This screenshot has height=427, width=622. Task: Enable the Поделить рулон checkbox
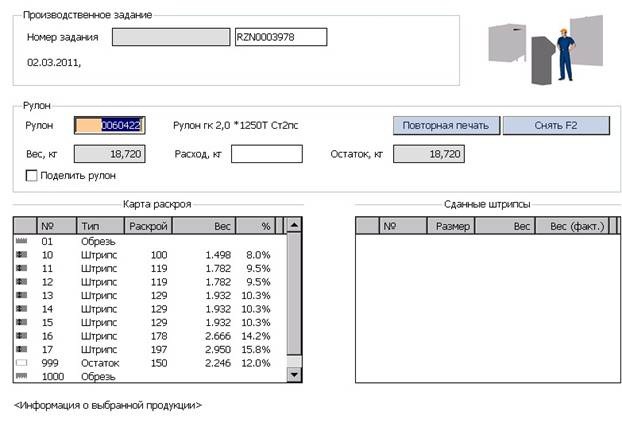pos(32,176)
